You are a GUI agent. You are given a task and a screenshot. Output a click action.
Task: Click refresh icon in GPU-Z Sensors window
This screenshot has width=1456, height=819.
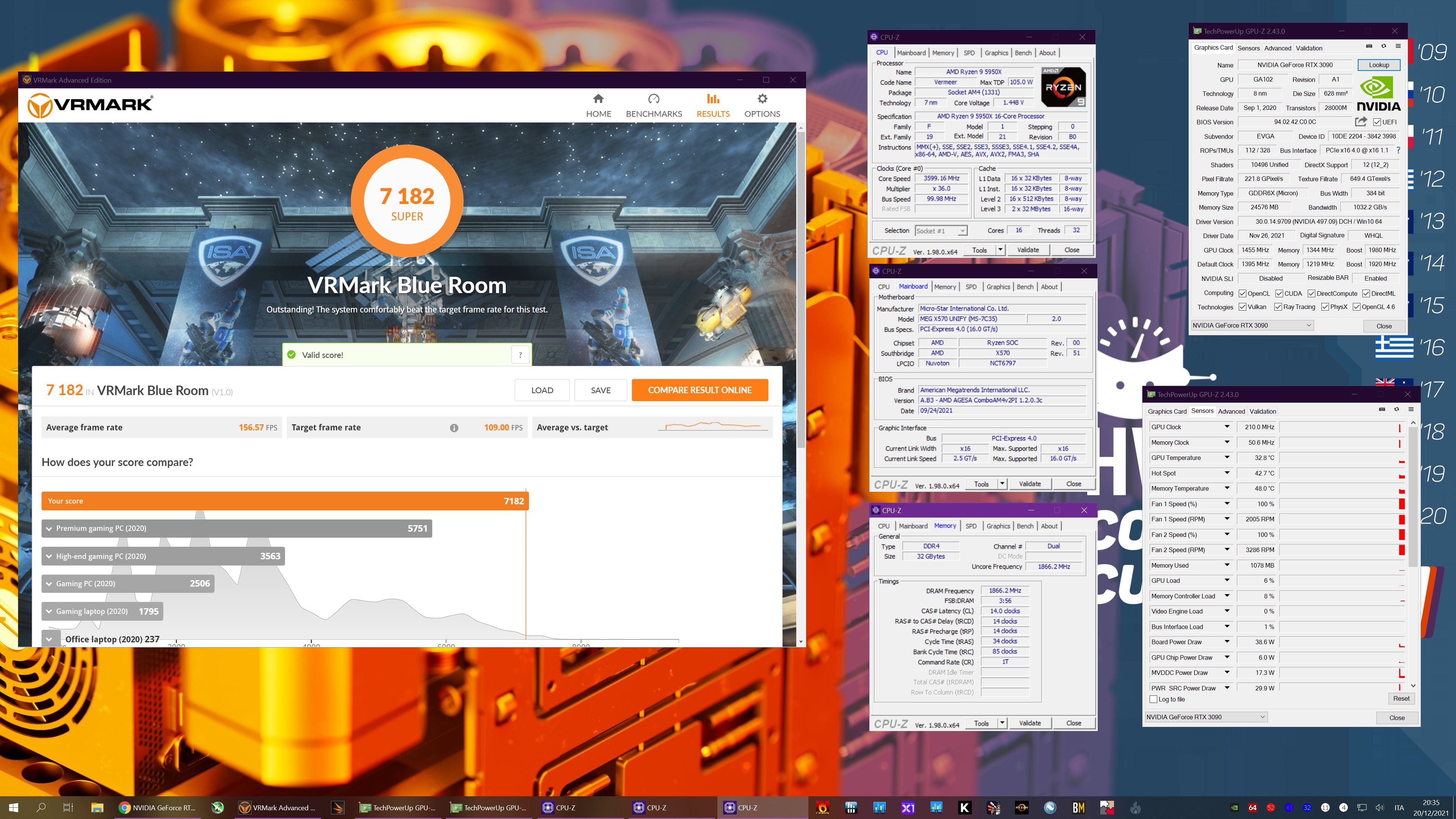pyautogui.click(x=1396, y=409)
